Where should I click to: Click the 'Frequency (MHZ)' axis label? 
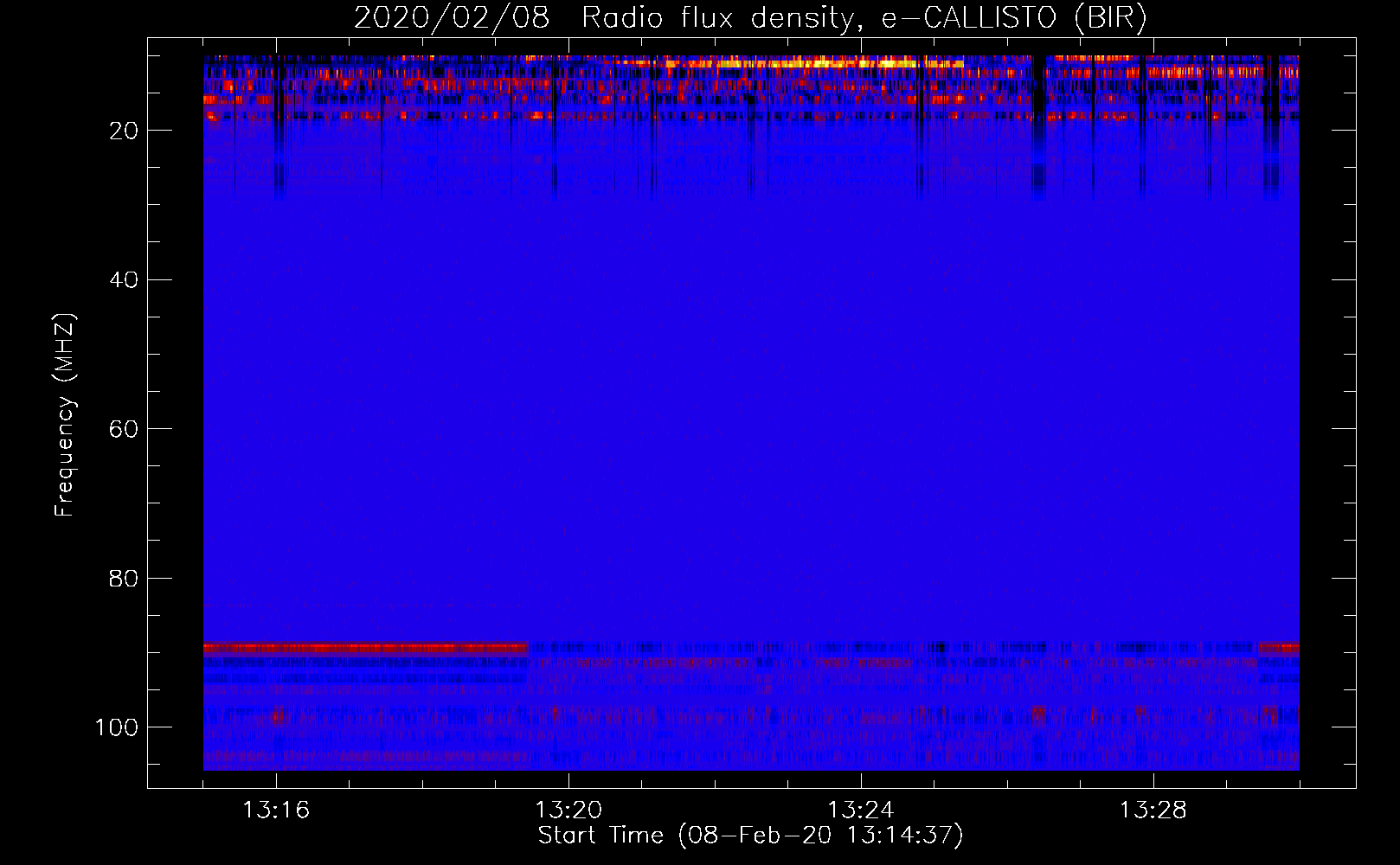[x=65, y=415]
